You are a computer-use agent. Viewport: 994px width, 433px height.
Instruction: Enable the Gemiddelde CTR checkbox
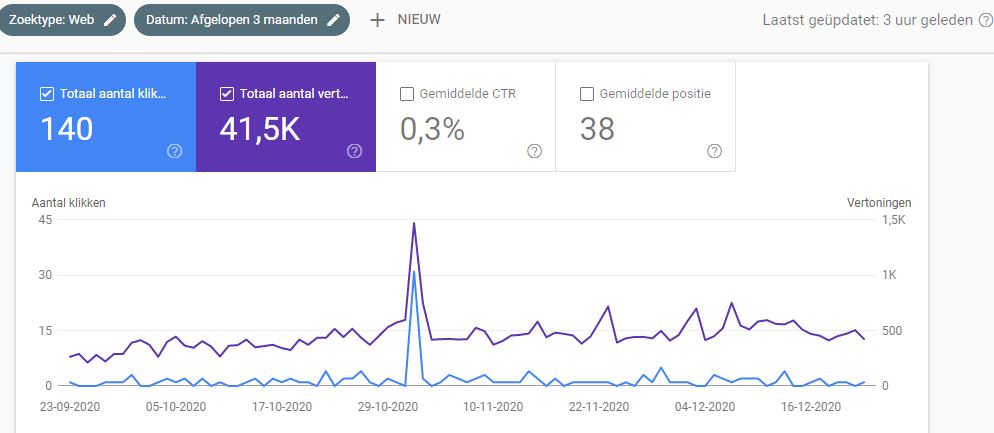pyautogui.click(x=406, y=94)
